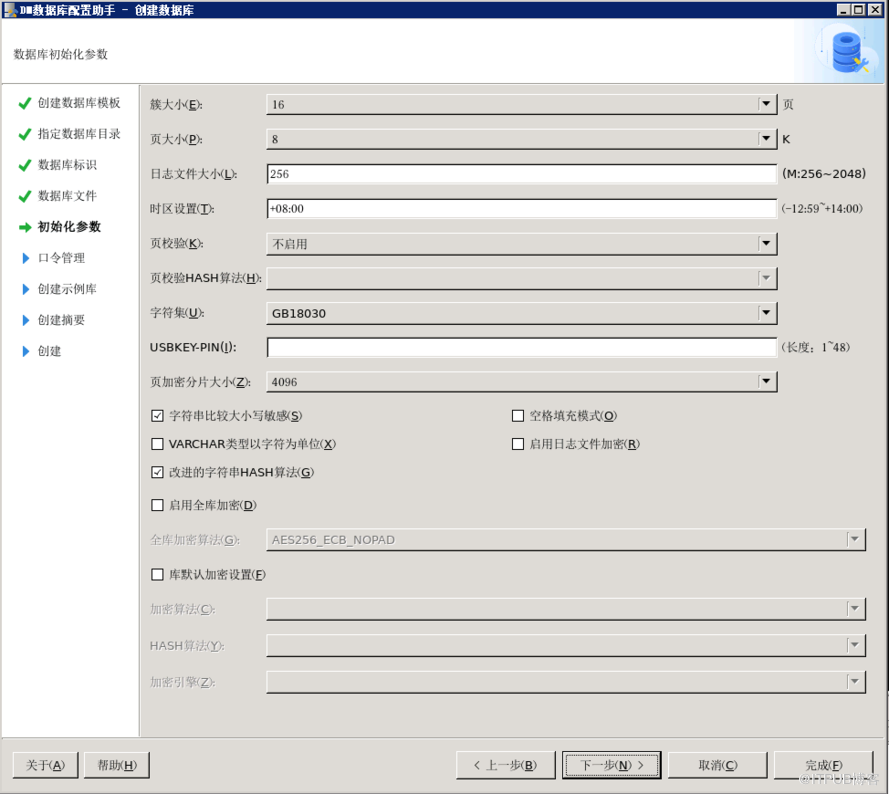
Task: Go back with 上一步(B) button
Action: tap(505, 765)
